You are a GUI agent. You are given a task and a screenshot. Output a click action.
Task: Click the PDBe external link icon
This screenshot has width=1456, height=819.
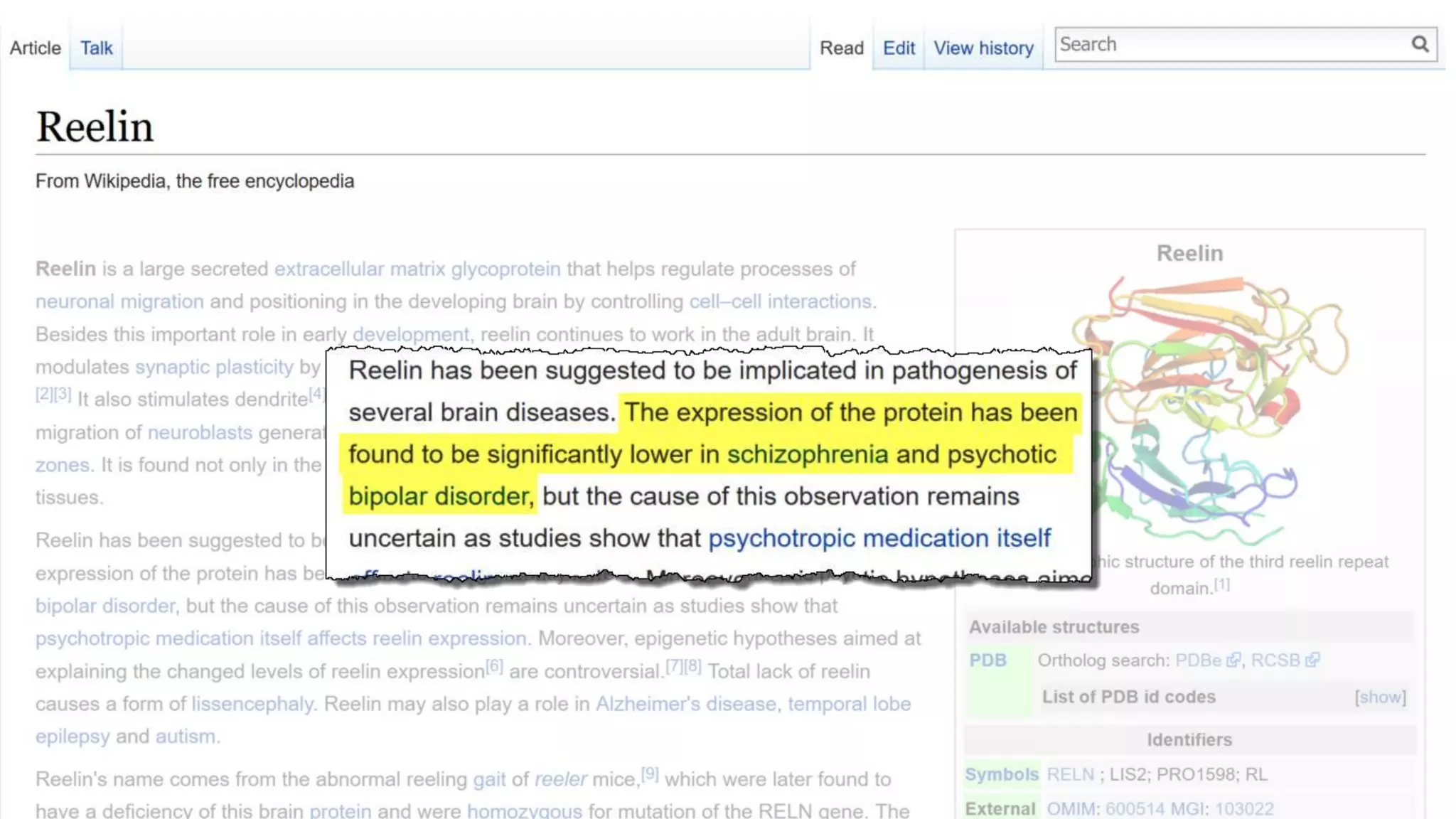point(1233,660)
